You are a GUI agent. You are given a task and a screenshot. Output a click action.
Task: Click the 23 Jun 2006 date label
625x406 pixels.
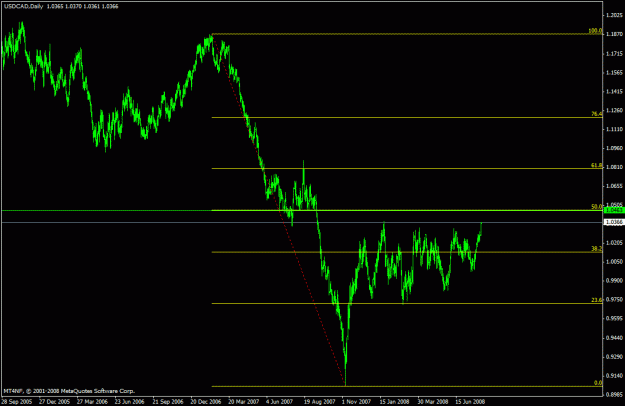click(x=130, y=402)
